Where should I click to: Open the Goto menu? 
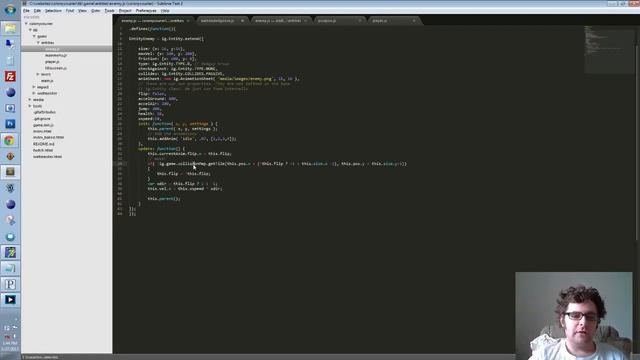point(96,11)
